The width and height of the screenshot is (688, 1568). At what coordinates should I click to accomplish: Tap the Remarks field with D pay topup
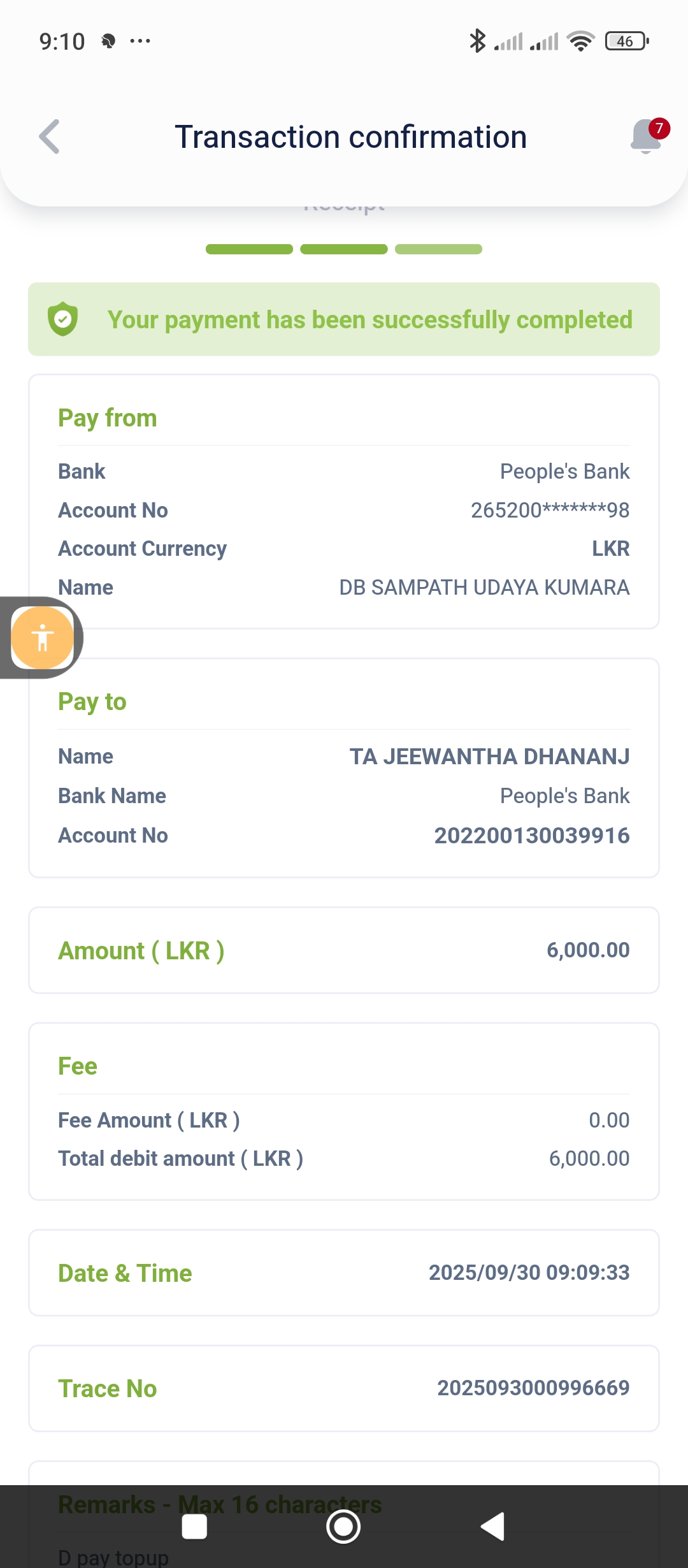tap(113, 1555)
